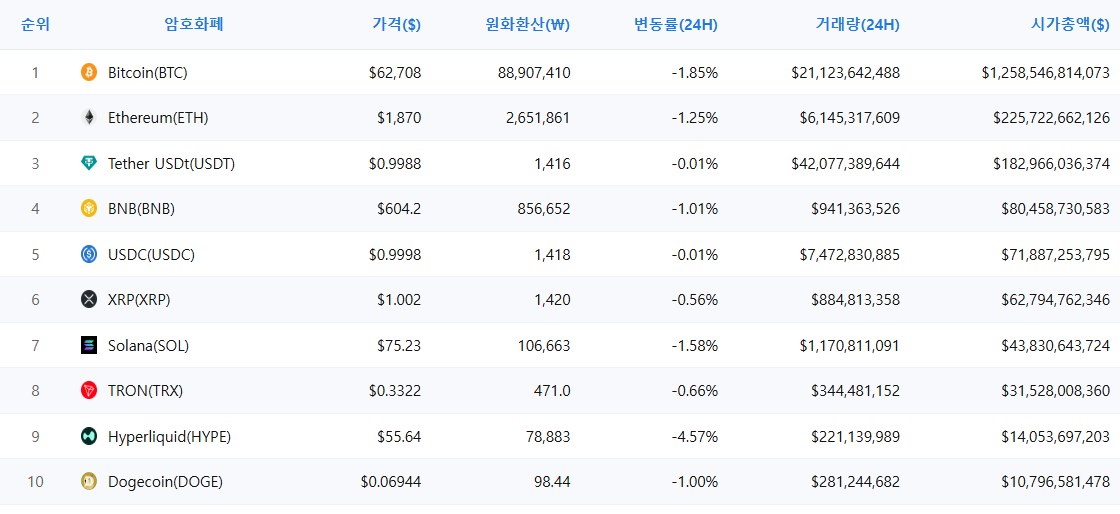Click won value 106,663
The width and height of the screenshot is (1120, 514).
[x=542, y=346]
